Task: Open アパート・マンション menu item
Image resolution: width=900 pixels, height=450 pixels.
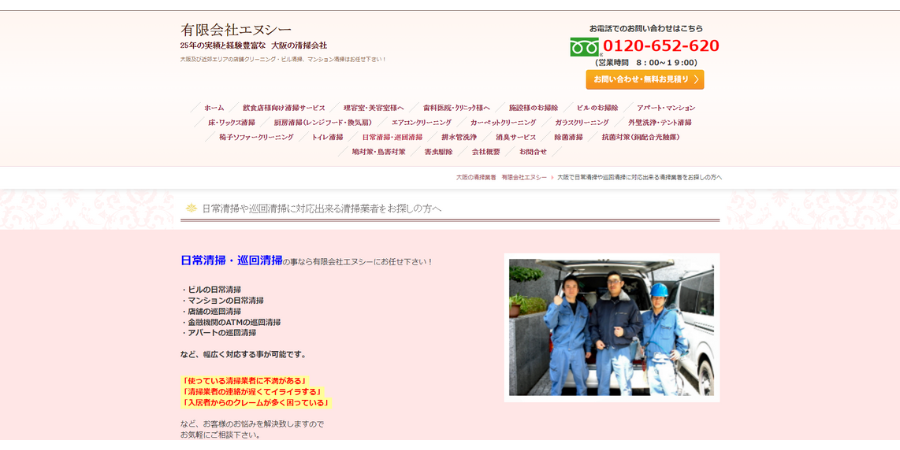Action: pos(666,108)
